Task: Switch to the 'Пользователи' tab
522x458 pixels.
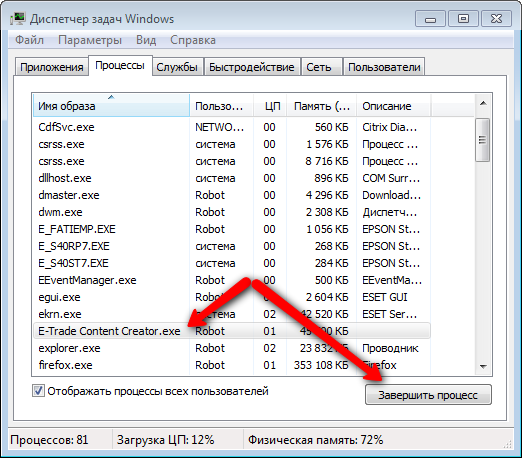Action: tap(384, 67)
